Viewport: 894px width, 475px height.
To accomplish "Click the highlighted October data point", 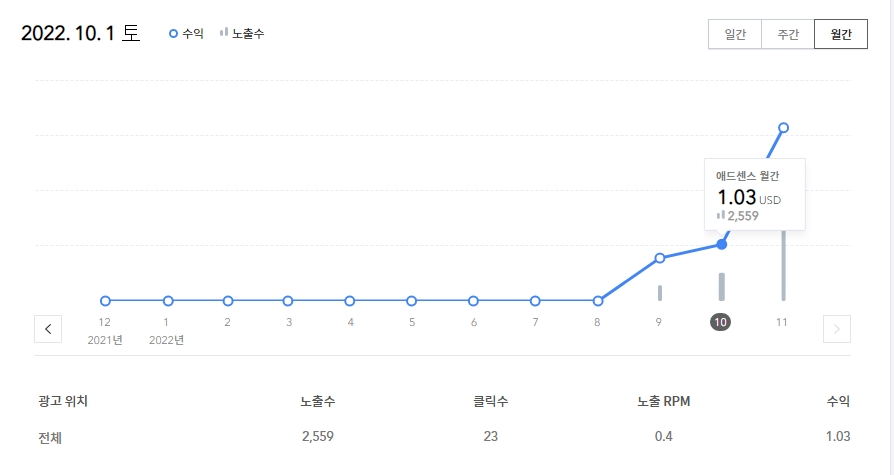I will [x=722, y=245].
